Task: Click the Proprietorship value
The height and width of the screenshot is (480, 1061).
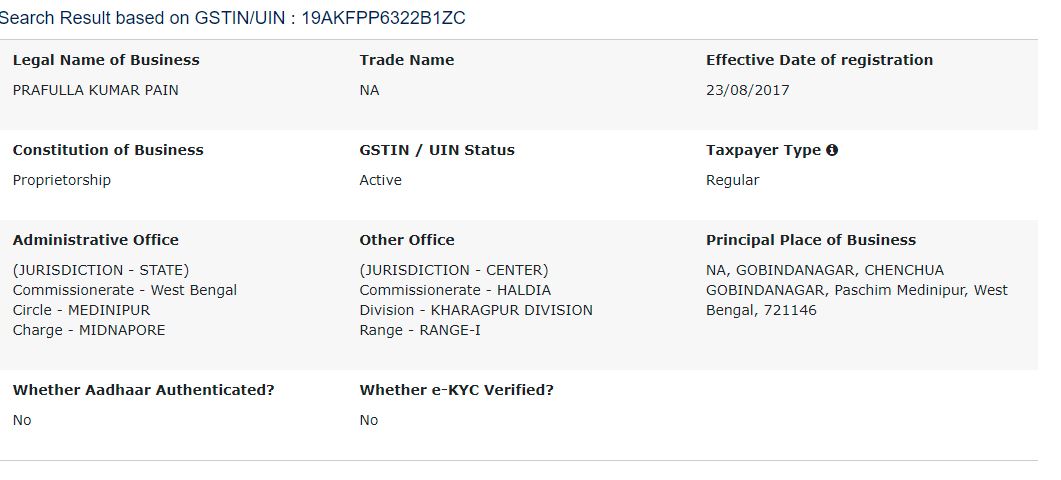Action: click(62, 180)
